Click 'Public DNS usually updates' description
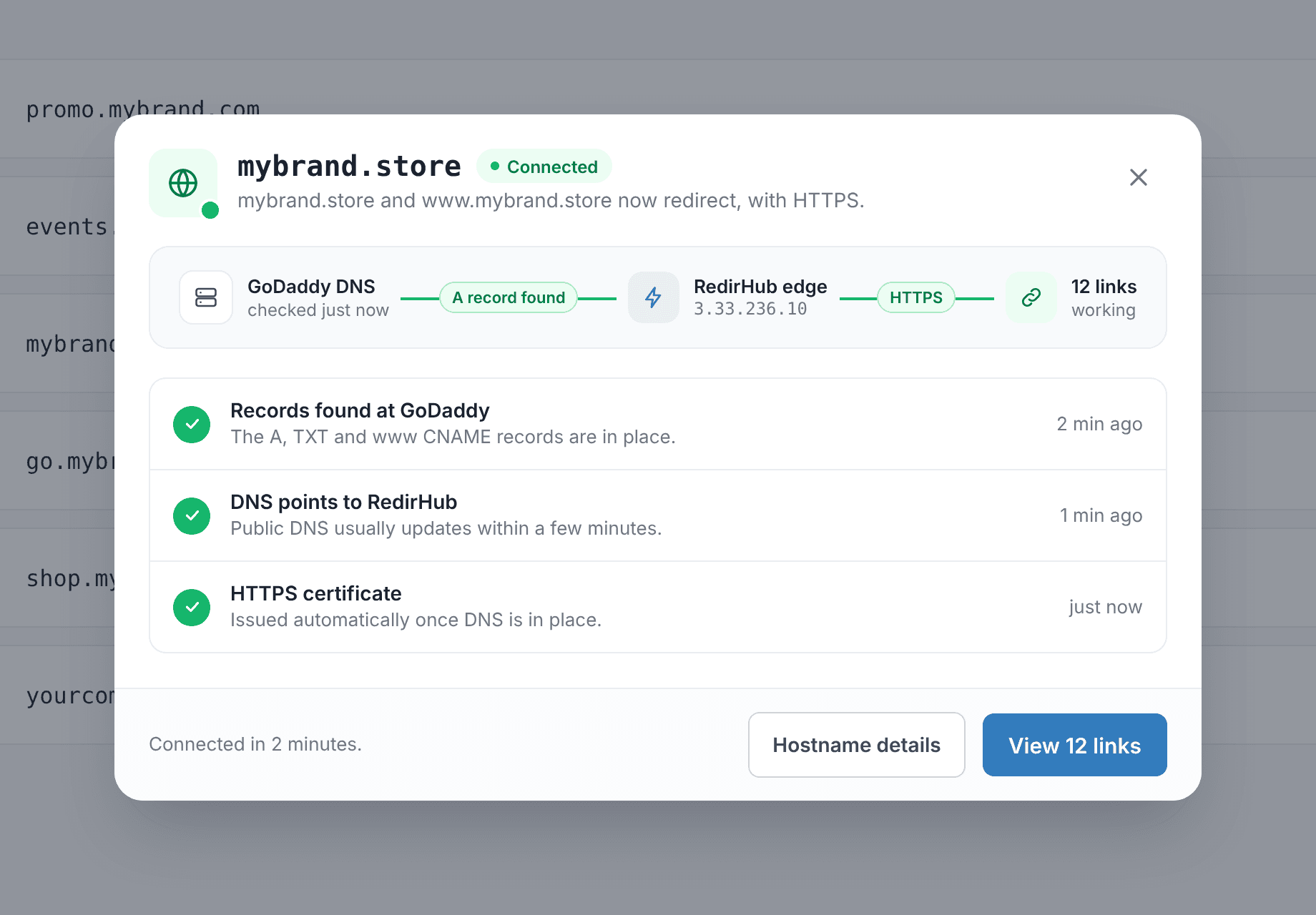The height and width of the screenshot is (915, 1316). coord(446,528)
